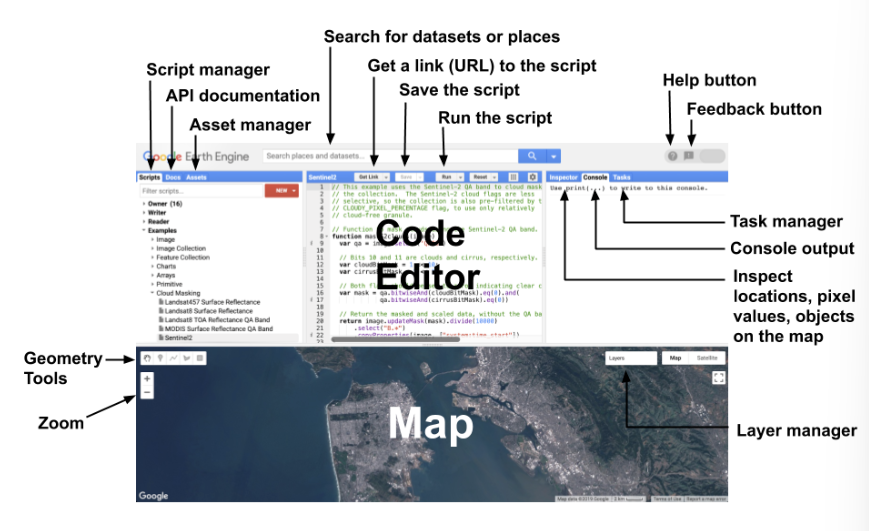Expand the Image examples folder
The width and height of the screenshot is (869, 531).
pos(152,239)
